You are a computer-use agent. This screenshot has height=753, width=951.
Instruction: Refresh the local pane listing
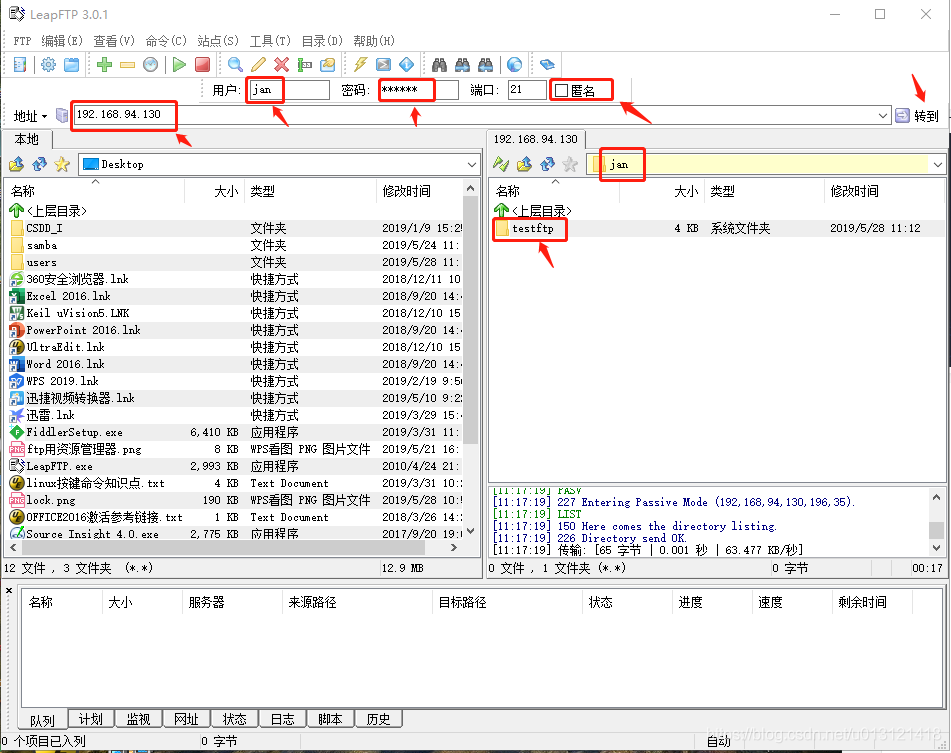[x=39, y=164]
